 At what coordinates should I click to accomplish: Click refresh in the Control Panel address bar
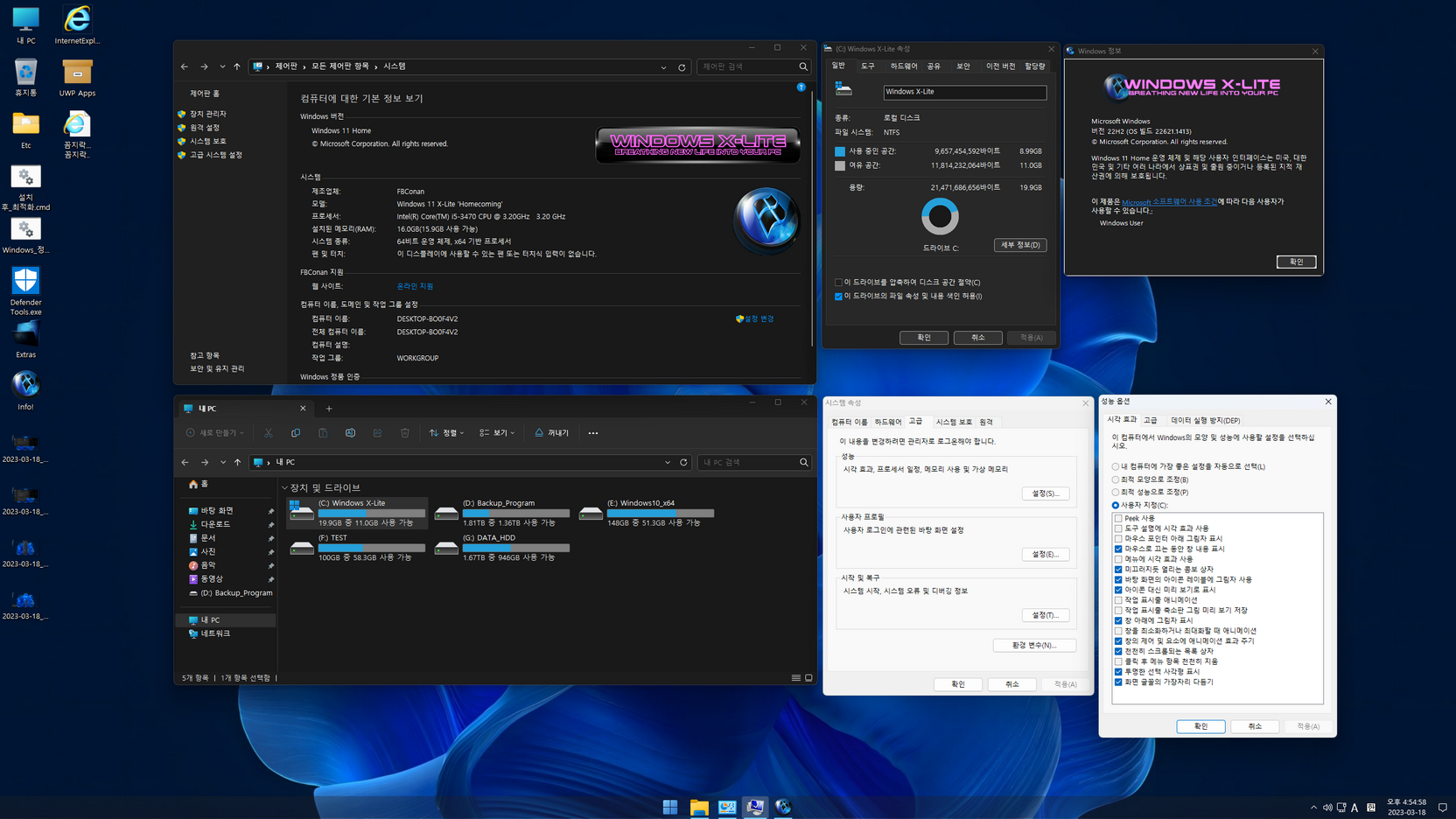coord(682,66)
